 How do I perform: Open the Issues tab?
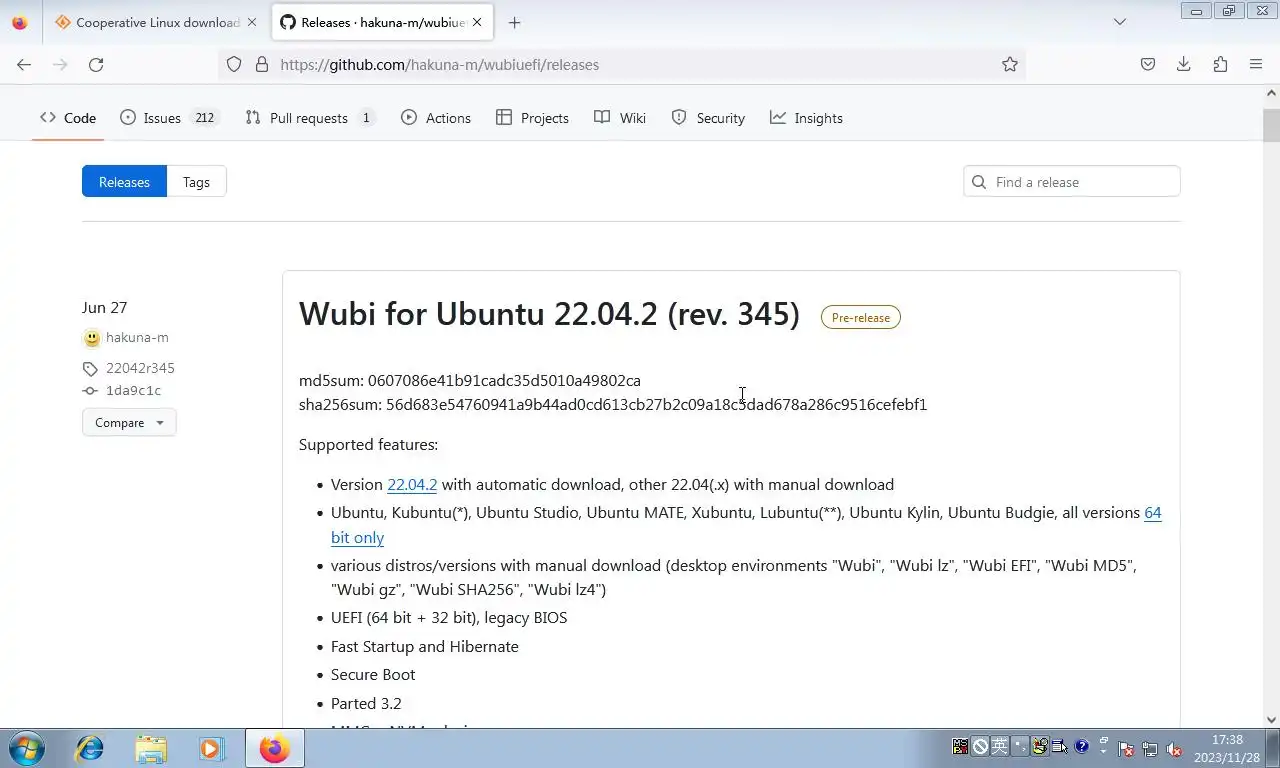click(169, 118)
